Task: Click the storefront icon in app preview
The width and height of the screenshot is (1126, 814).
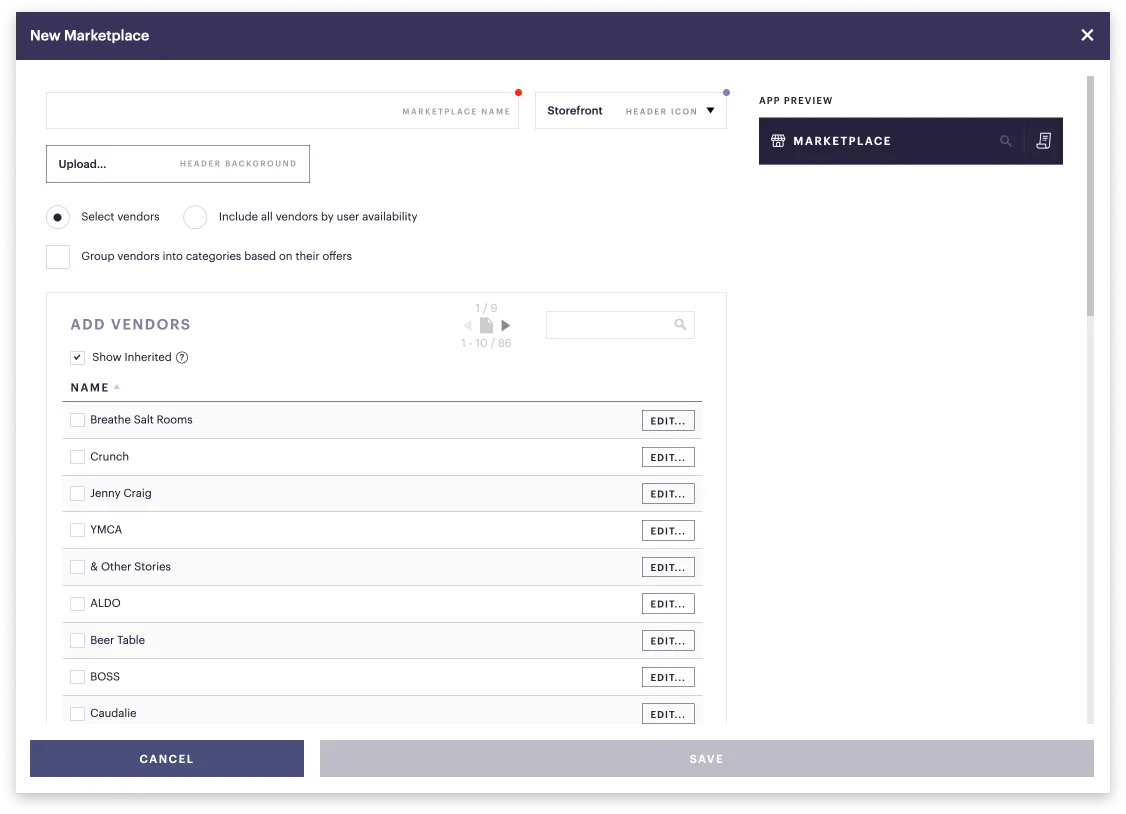Action: click(778, 141)
